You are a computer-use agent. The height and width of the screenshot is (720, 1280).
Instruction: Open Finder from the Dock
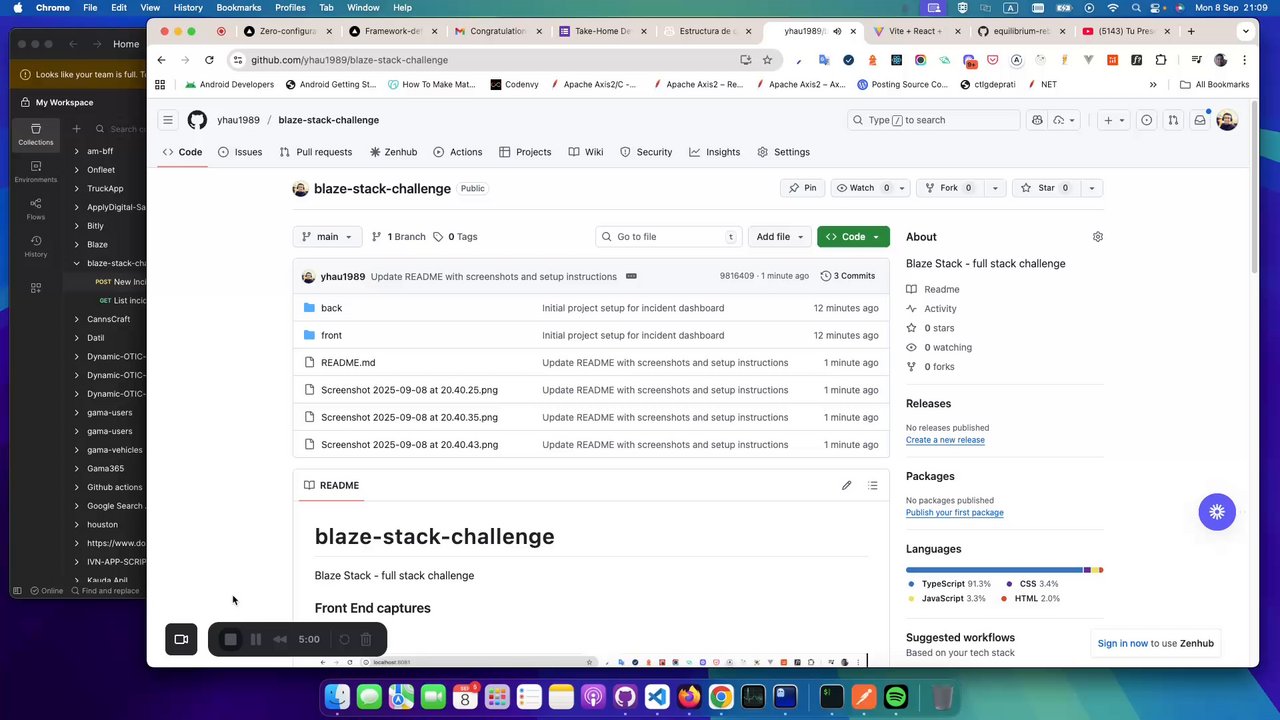click(338, 697)
